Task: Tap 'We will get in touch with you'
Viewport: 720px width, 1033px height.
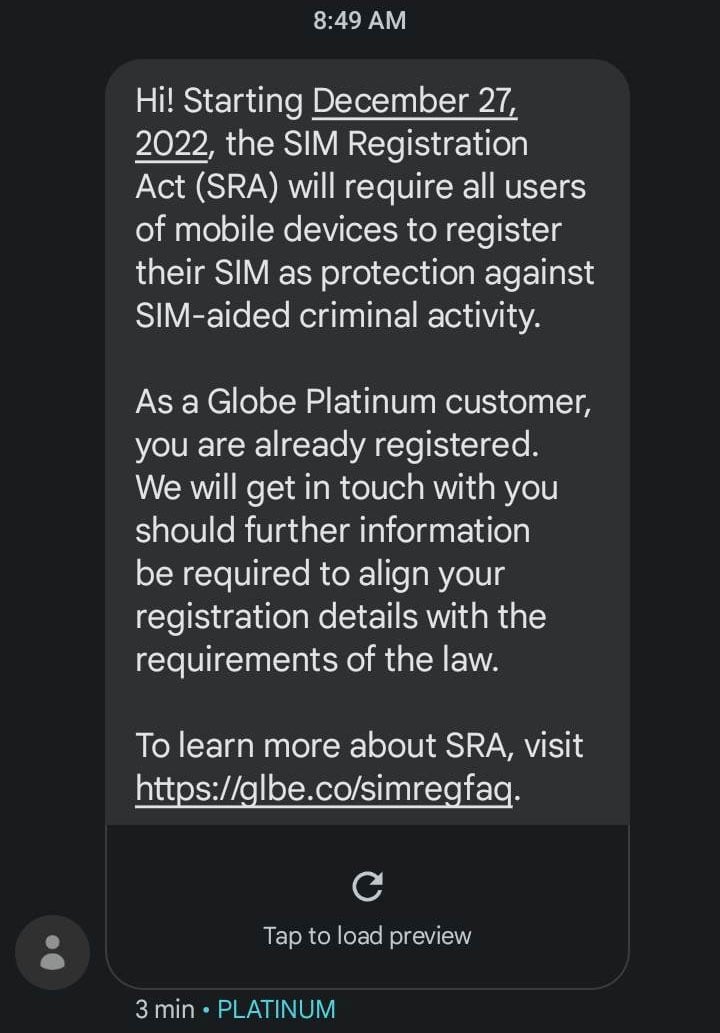Action: [346, 488]
